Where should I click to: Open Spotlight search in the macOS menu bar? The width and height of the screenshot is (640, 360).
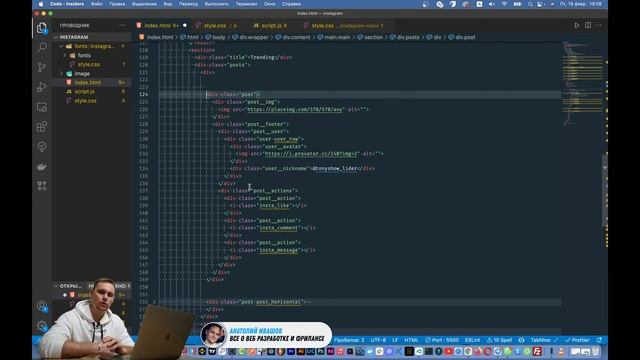(530, 4)
